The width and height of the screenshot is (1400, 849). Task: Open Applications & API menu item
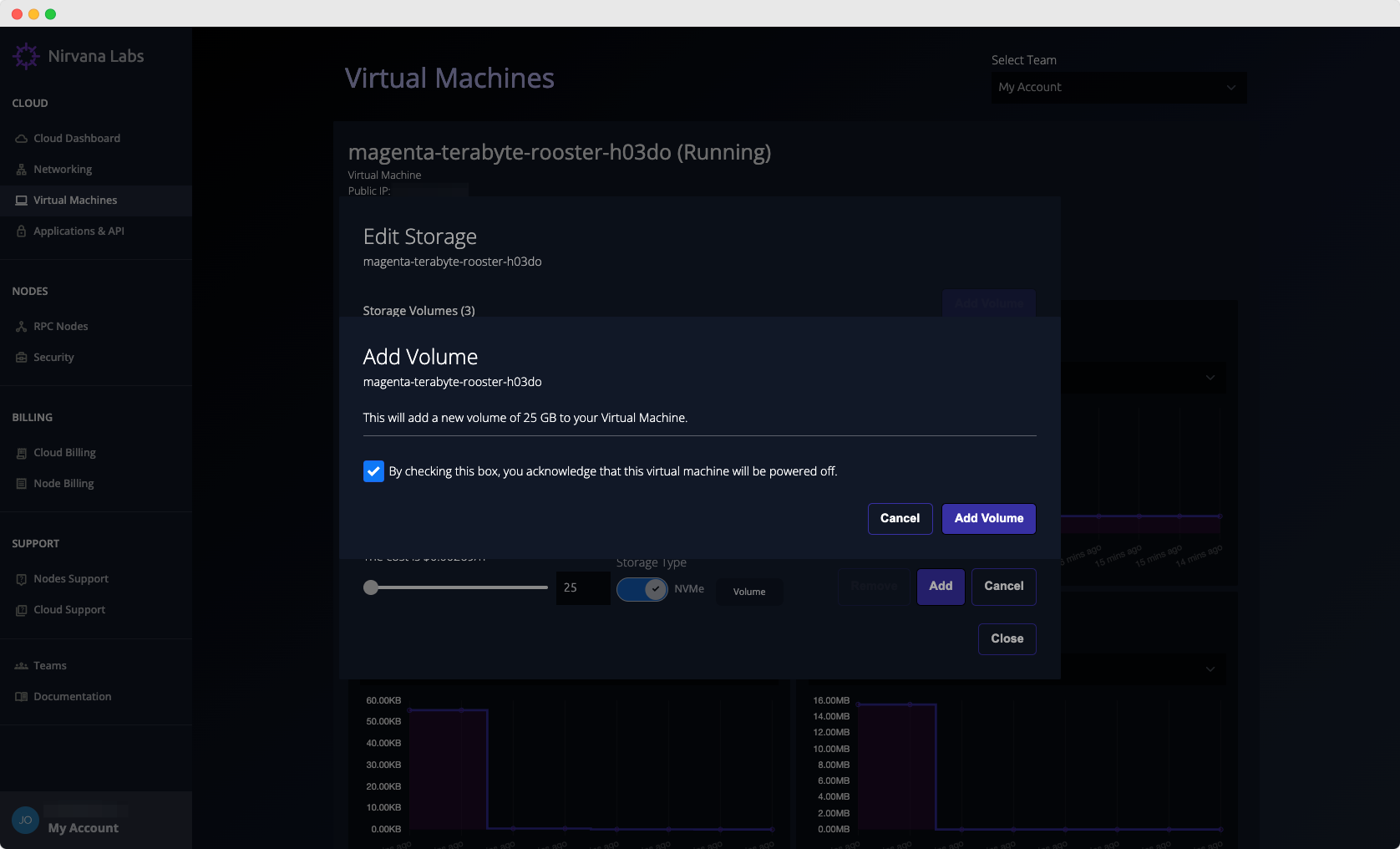pyautogui.click(x=79, y=231)
